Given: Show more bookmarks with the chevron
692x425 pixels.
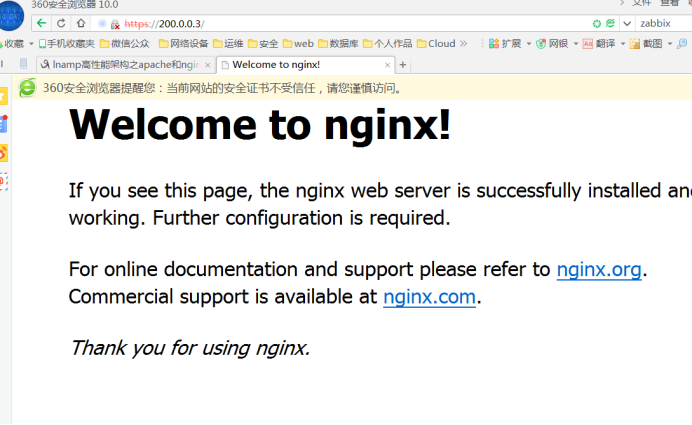Looking at the screenshot, I should tap(463, 43).
